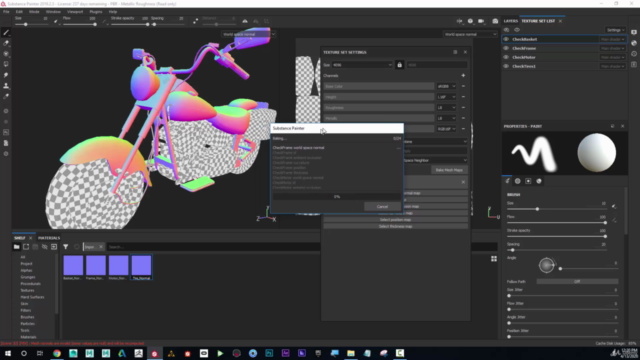640x360 pixels.
Task: Open right viewport World space normal dropdown
Action: 470,34
